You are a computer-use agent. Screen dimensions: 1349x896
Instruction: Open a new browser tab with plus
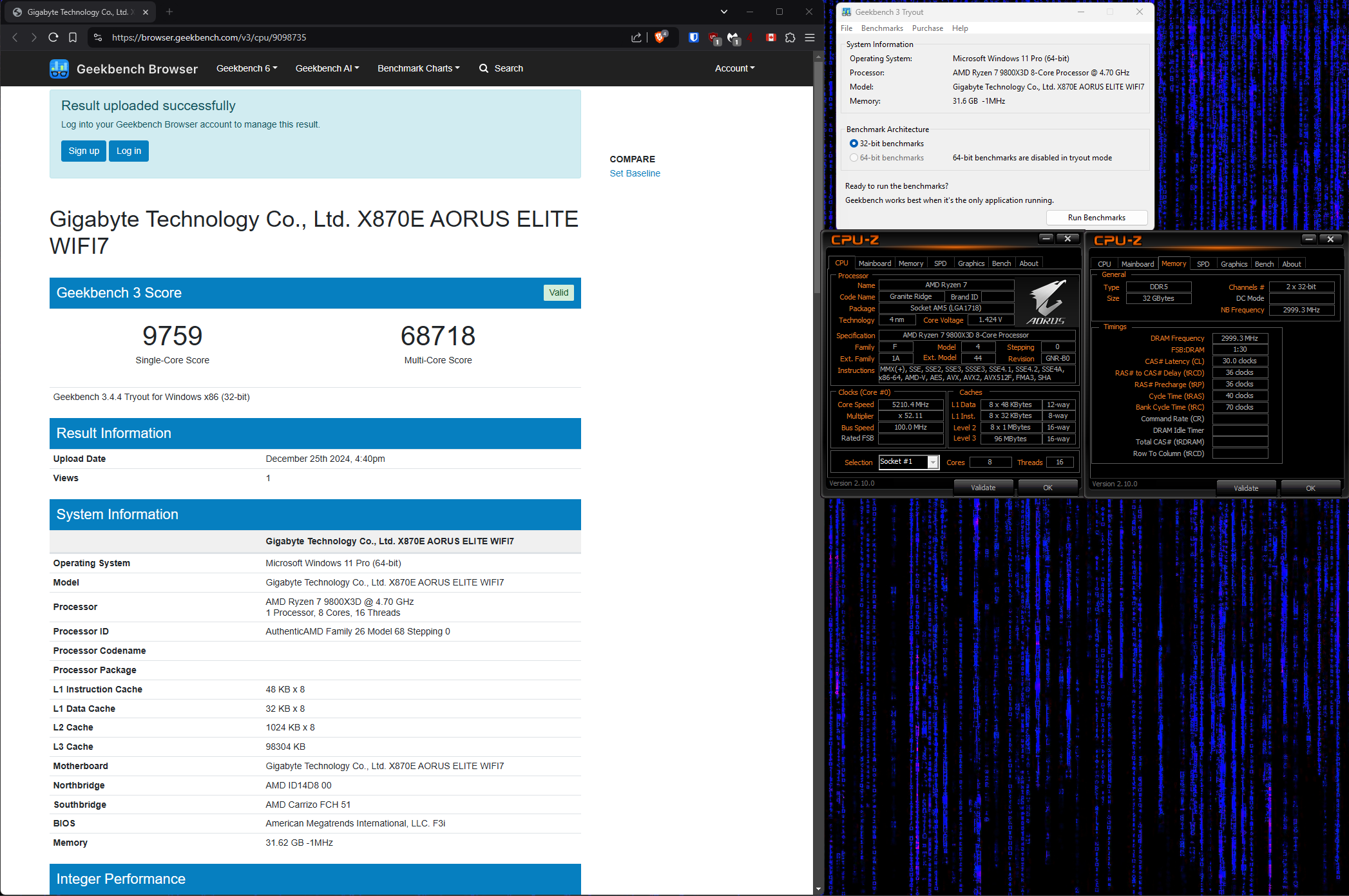click(169, 12)
